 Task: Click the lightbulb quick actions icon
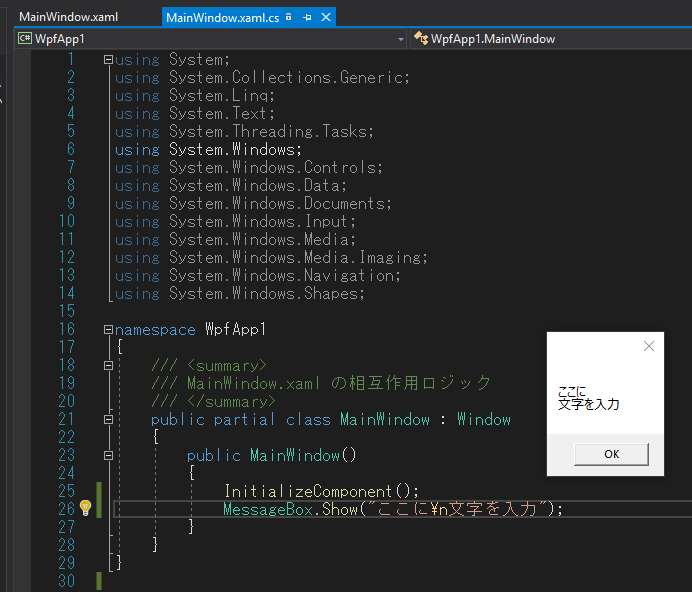coord(86,508)
